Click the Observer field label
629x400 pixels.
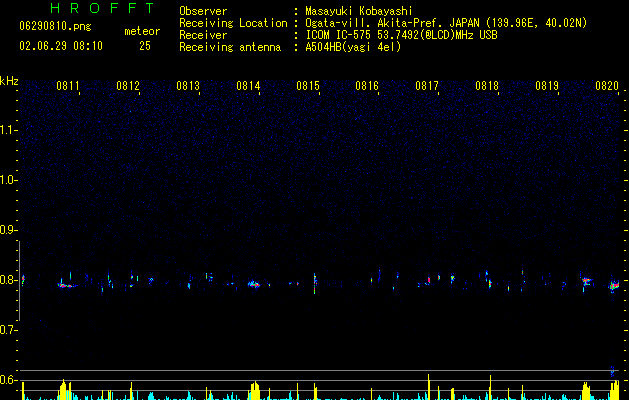click(x=203, y=11)
